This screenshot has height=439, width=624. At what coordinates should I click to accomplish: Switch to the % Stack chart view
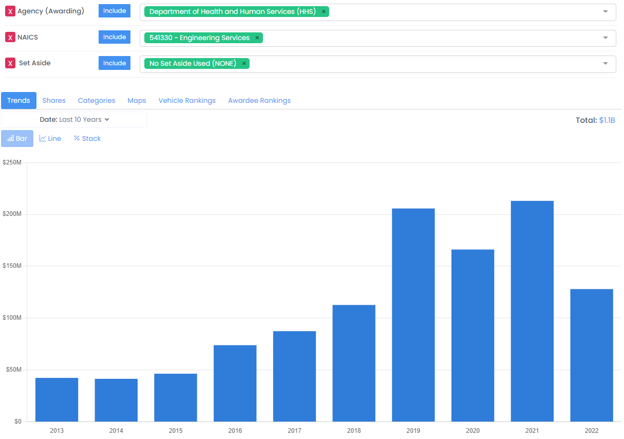87,139
